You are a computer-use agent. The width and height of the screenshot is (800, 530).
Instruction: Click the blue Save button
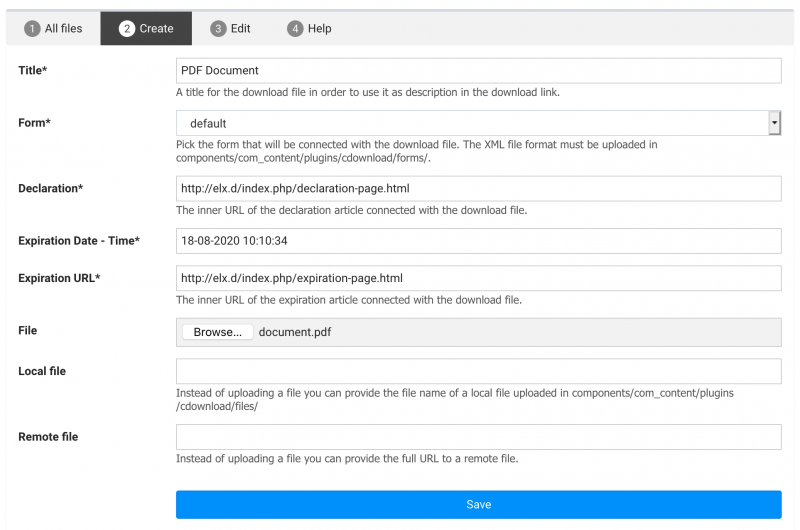pos(479,504)
